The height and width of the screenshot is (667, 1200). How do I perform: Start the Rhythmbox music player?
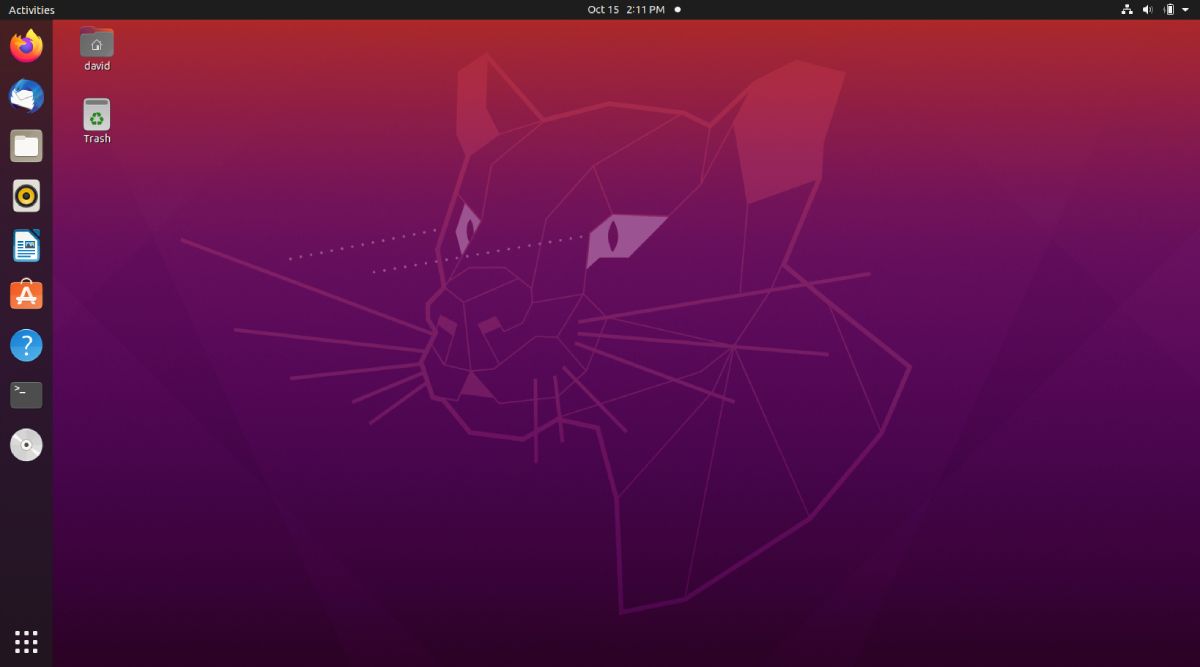point(26,196)
